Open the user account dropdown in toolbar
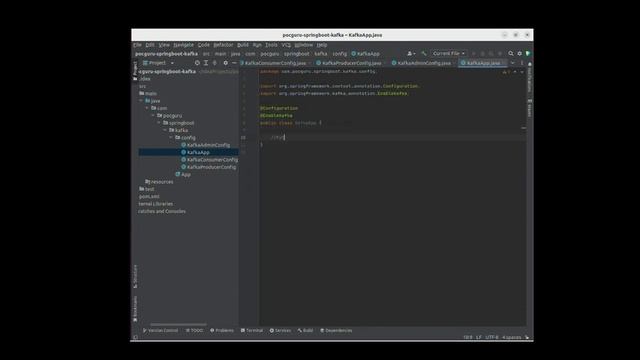 [411, 53]
